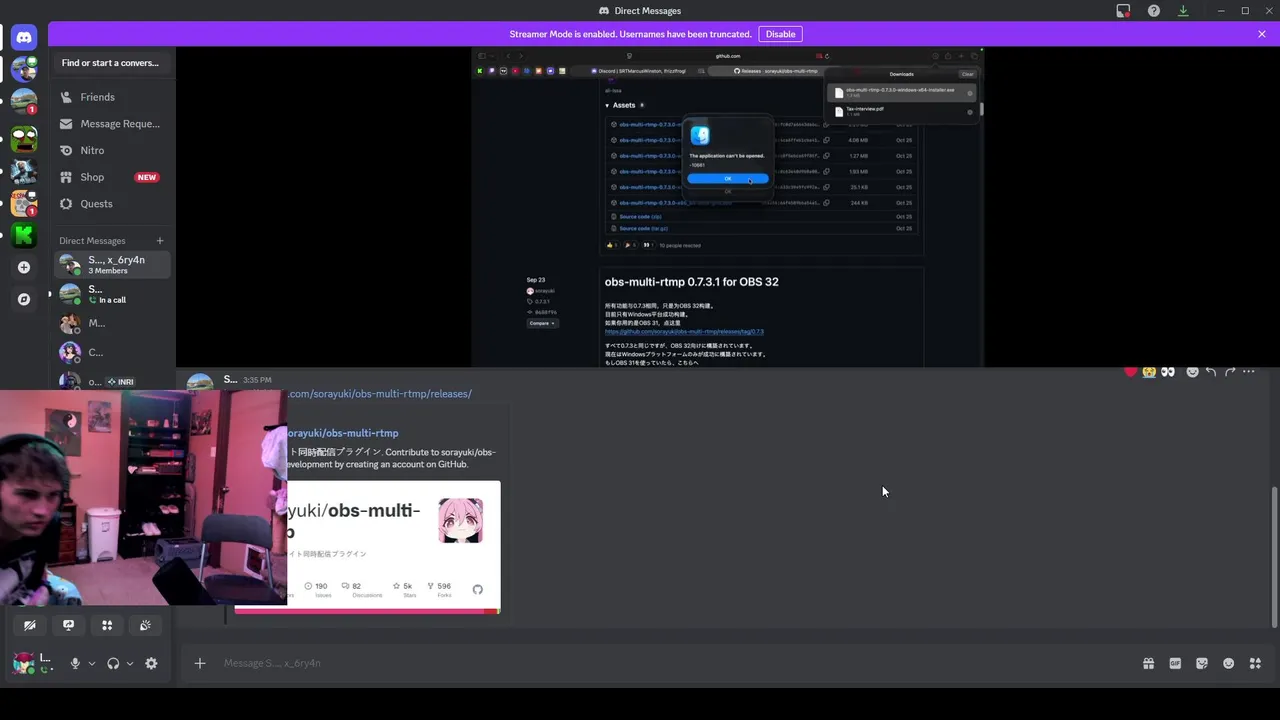Open the sticker picker
Screen dimensions: 1280x720
click(x=1202, y=663)
